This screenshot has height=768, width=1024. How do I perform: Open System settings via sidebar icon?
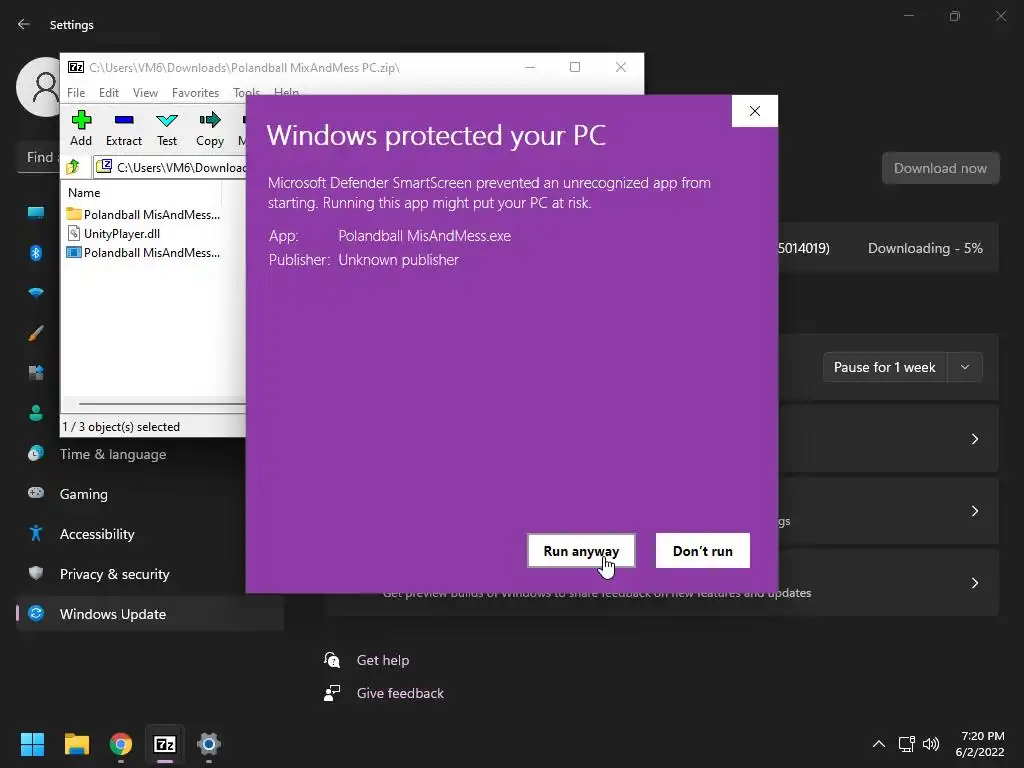[36, 212]
